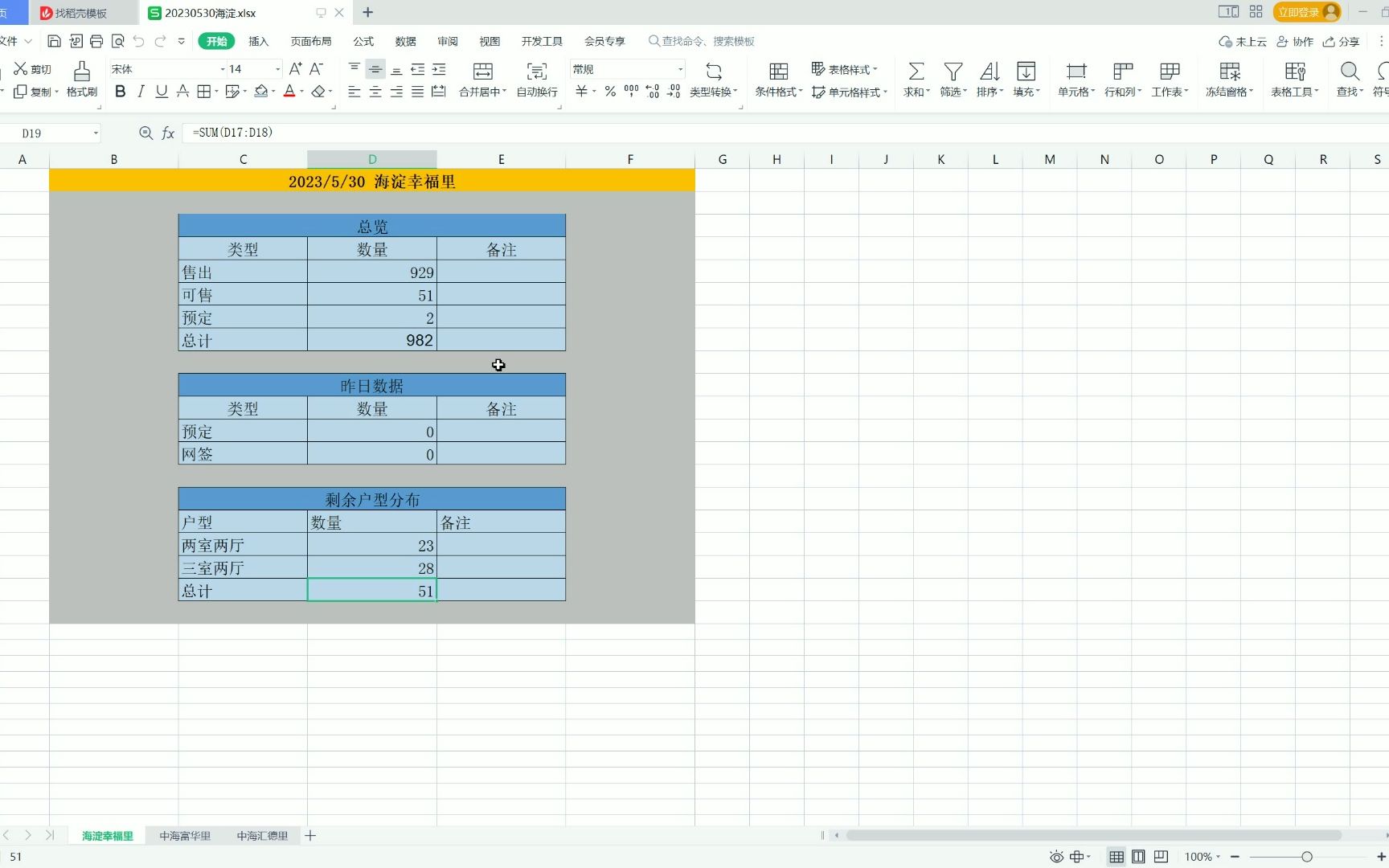Image resolution: width=1389 pixels, height=868 pixels.
Task: Open the Formulas (公式) tab
Action: (363, 41)
